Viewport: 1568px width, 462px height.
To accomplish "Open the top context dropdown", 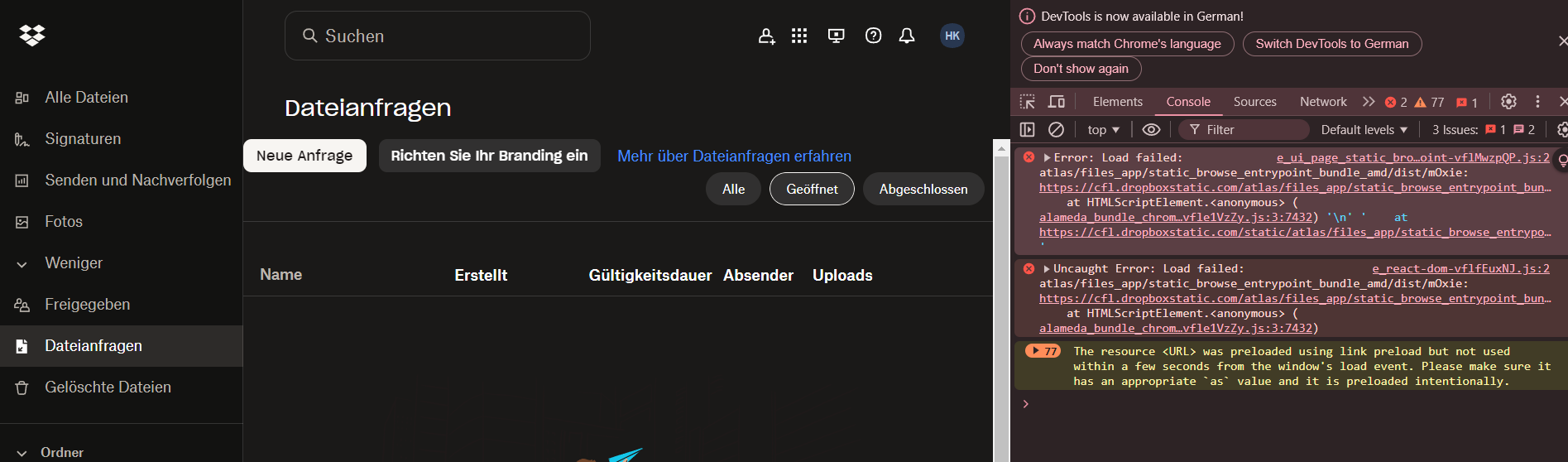I will click(1103, 129).
